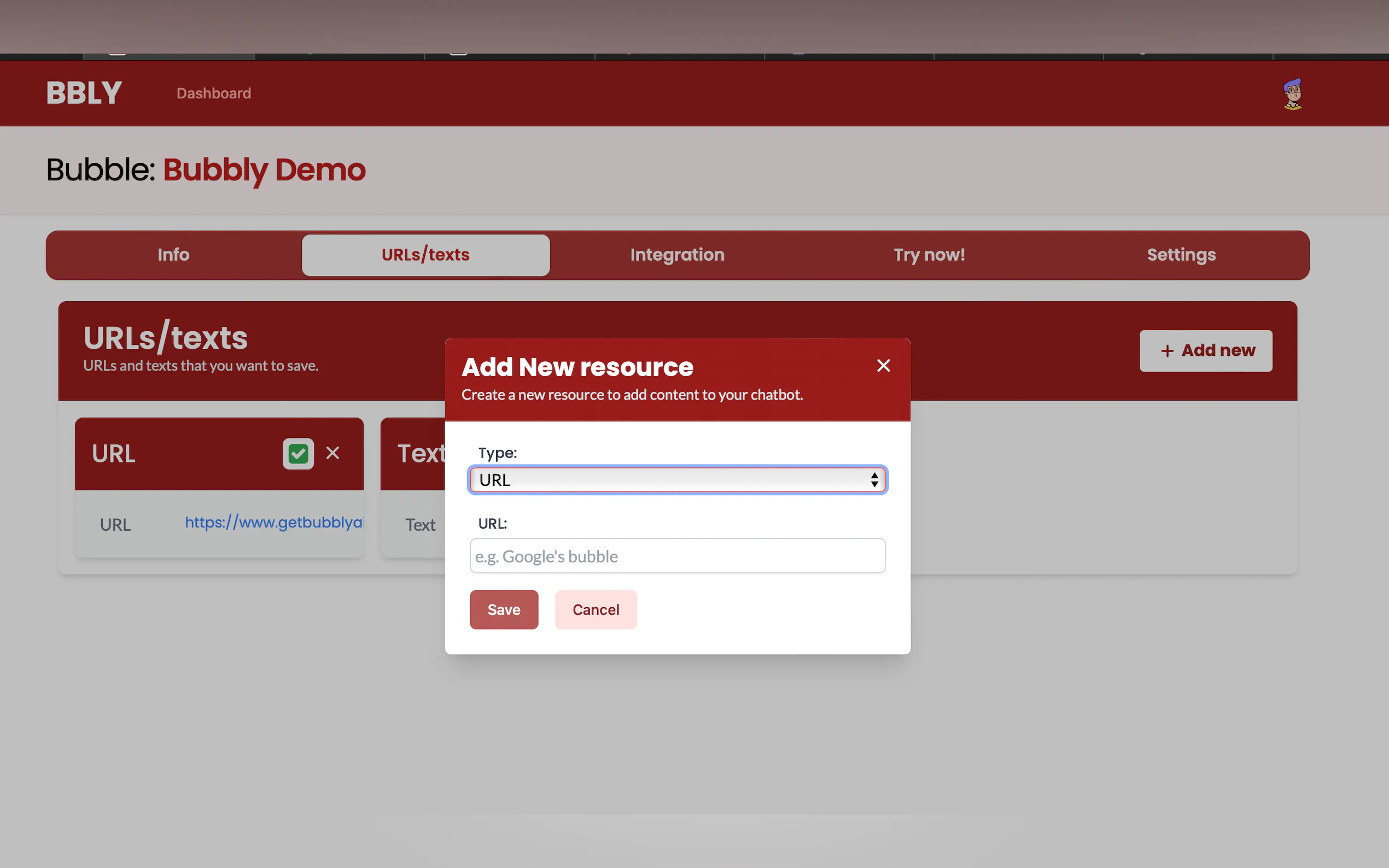Switch to the Settings tab
Viewport: 1389px width, 868px height.
tap(1181, 255)
